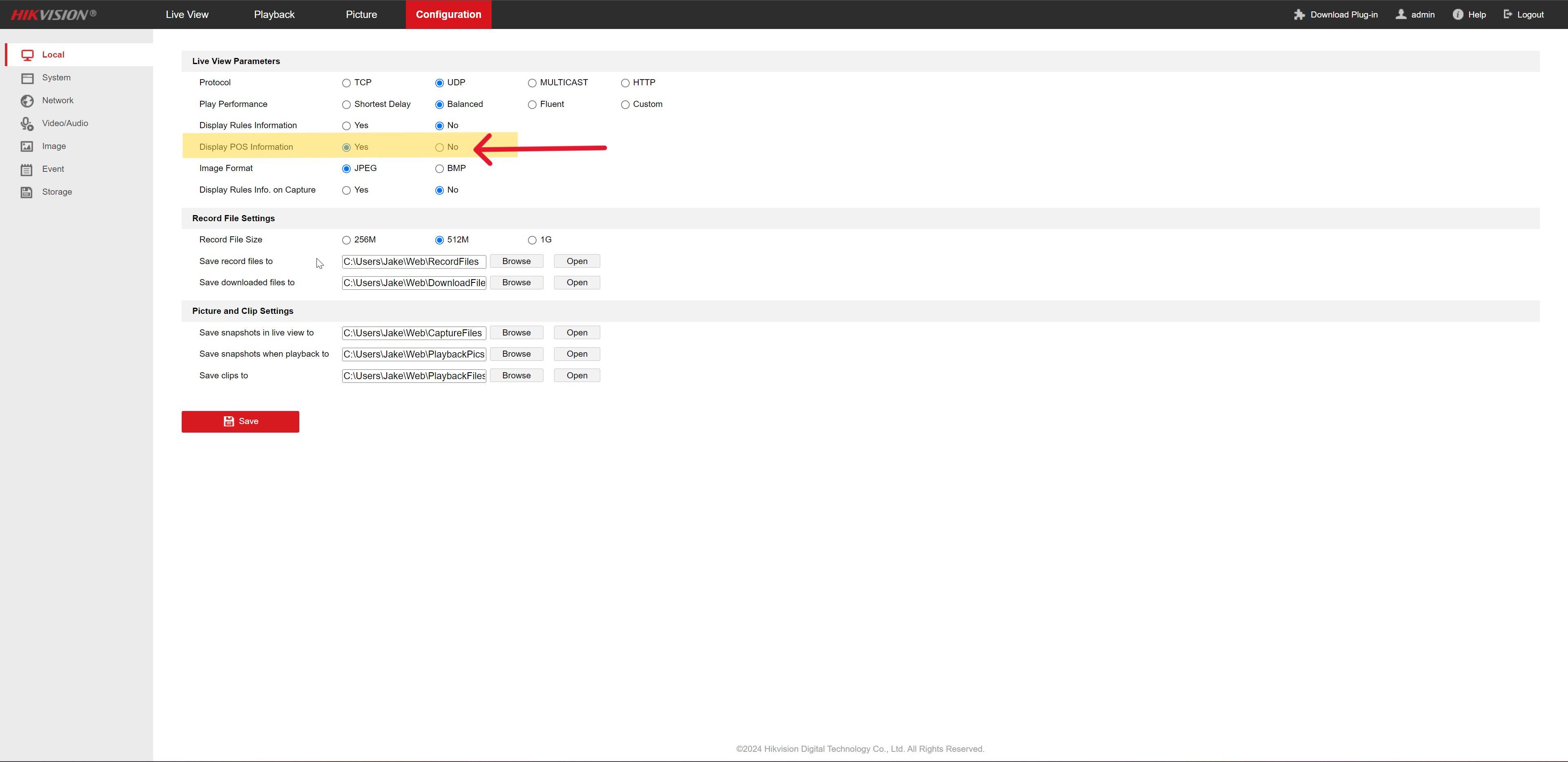
Task: Enable Yes for Display Rules Information
Action: 346,126
